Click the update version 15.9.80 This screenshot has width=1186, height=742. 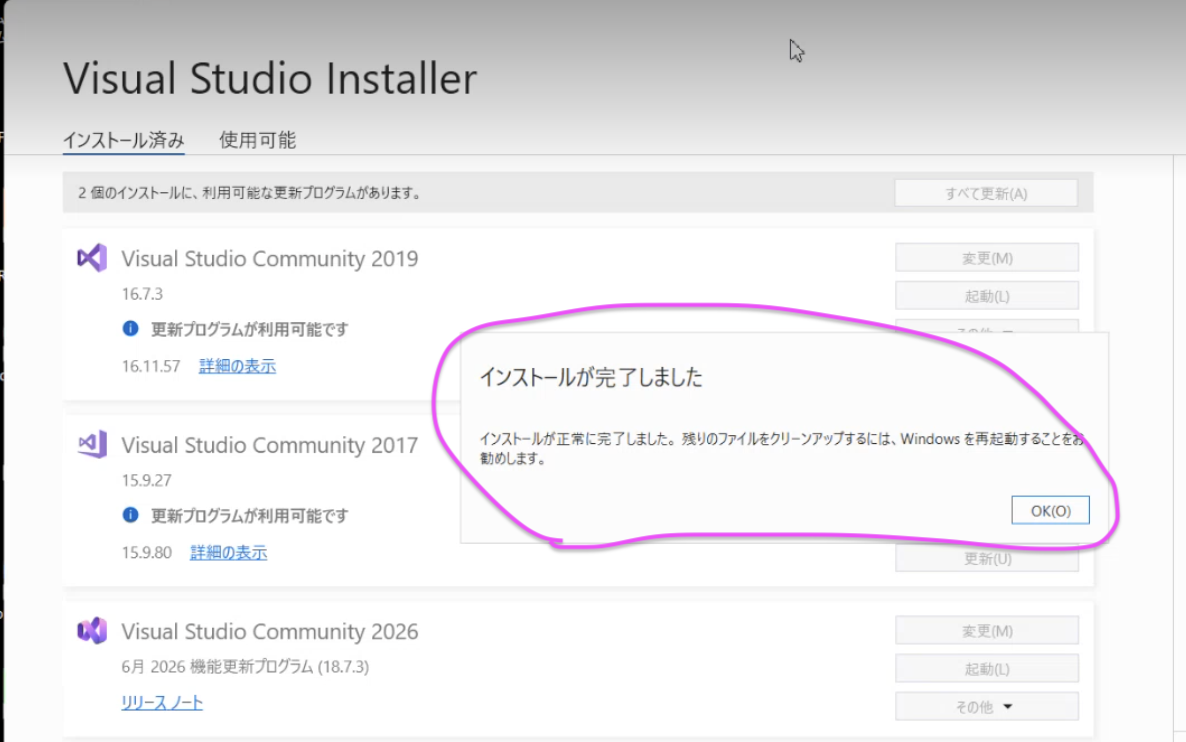pyautogui.click(x=147, y=552)
